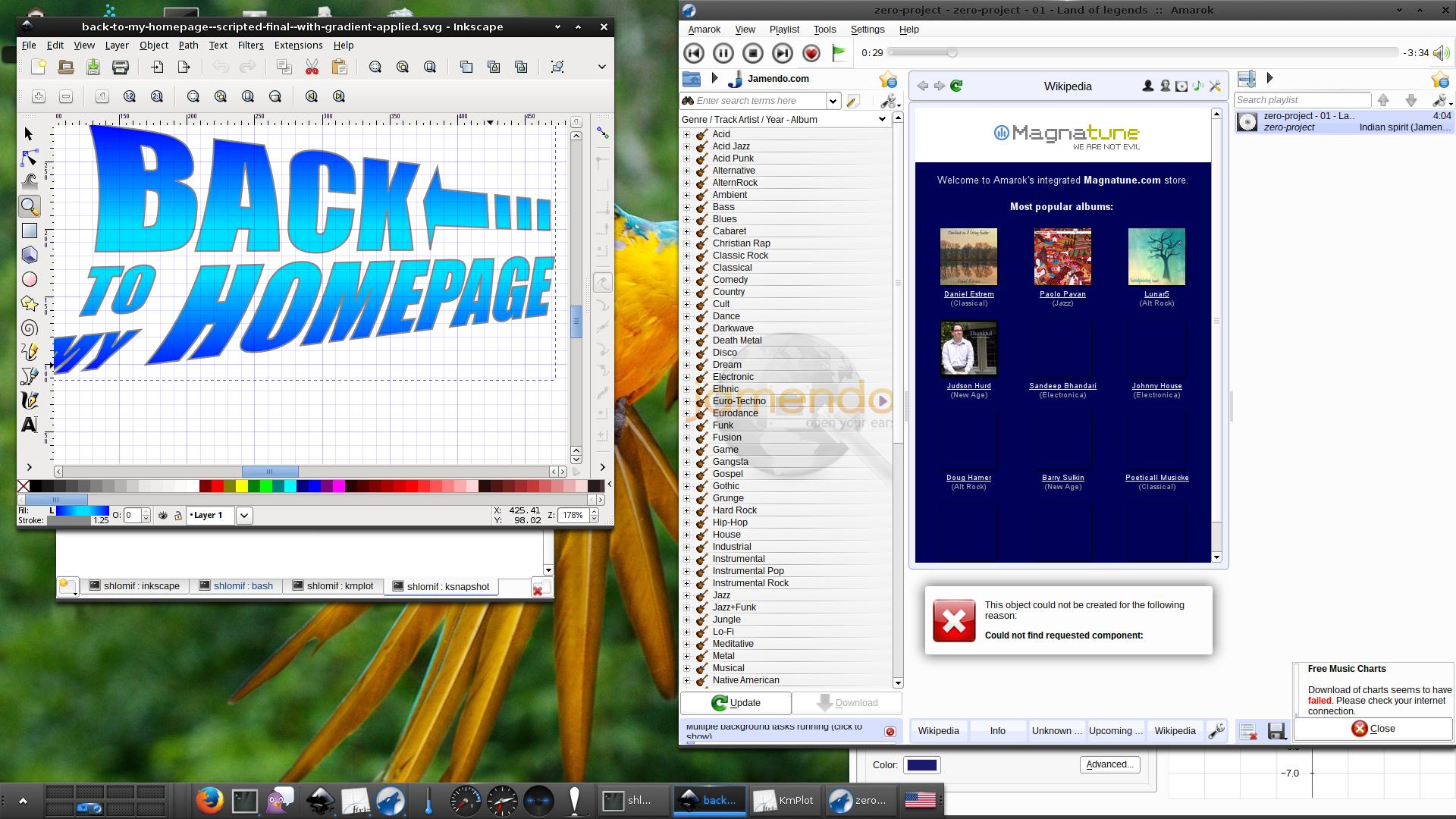The height and width of the screenshot is (819, 1456).
Task: Click the no-fill X swatch in palette
Action: [x=24, y=486]
